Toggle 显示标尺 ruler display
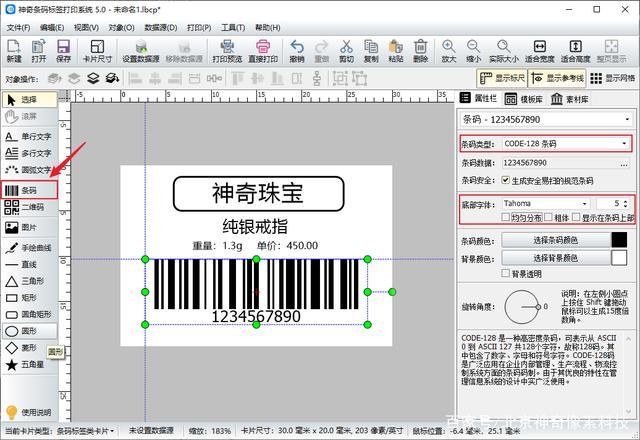The height and width of the screenshot is (440, 640). pyautogui.click(x=502, y=78)
